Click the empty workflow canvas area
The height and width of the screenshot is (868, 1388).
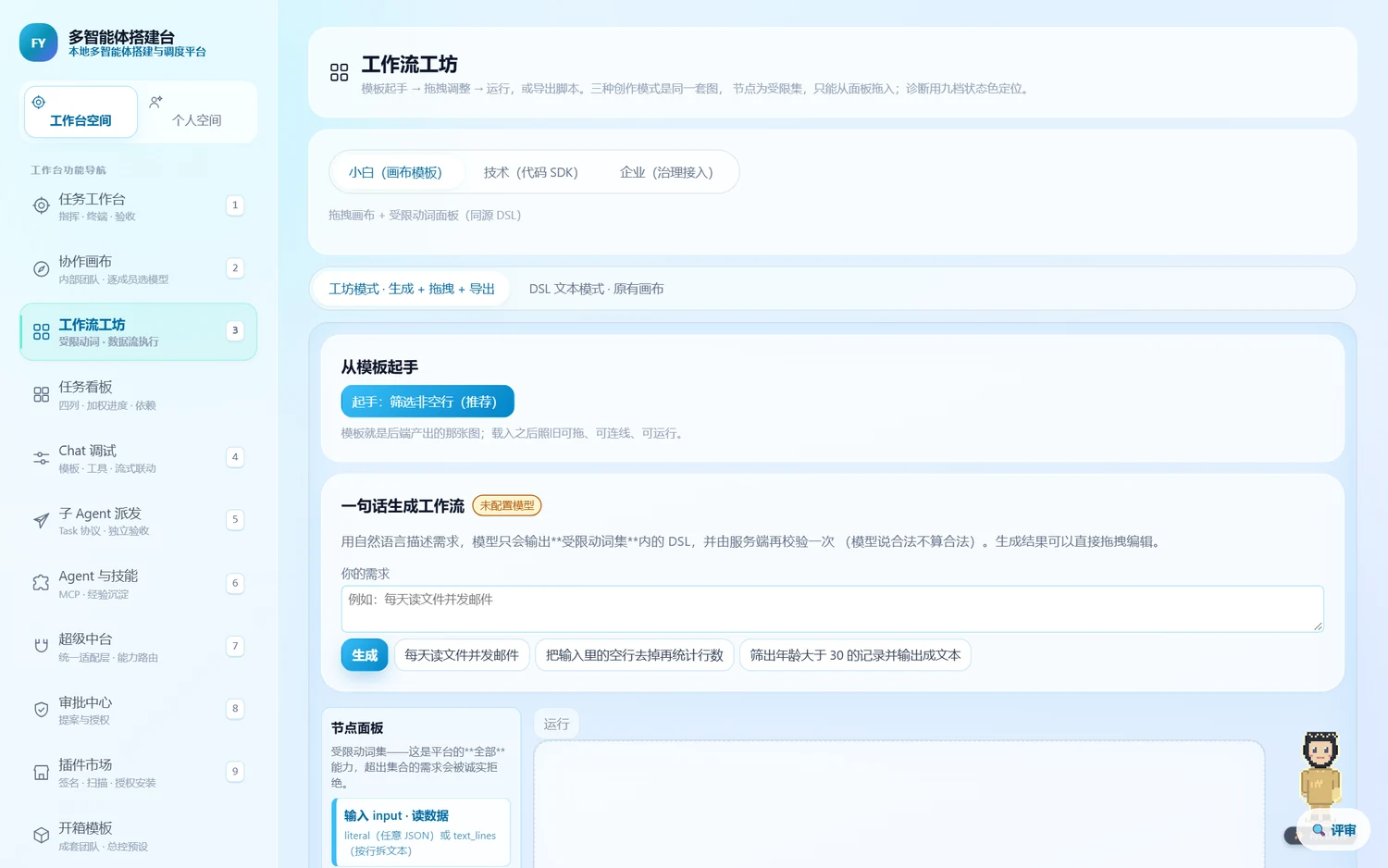point(898,803)
